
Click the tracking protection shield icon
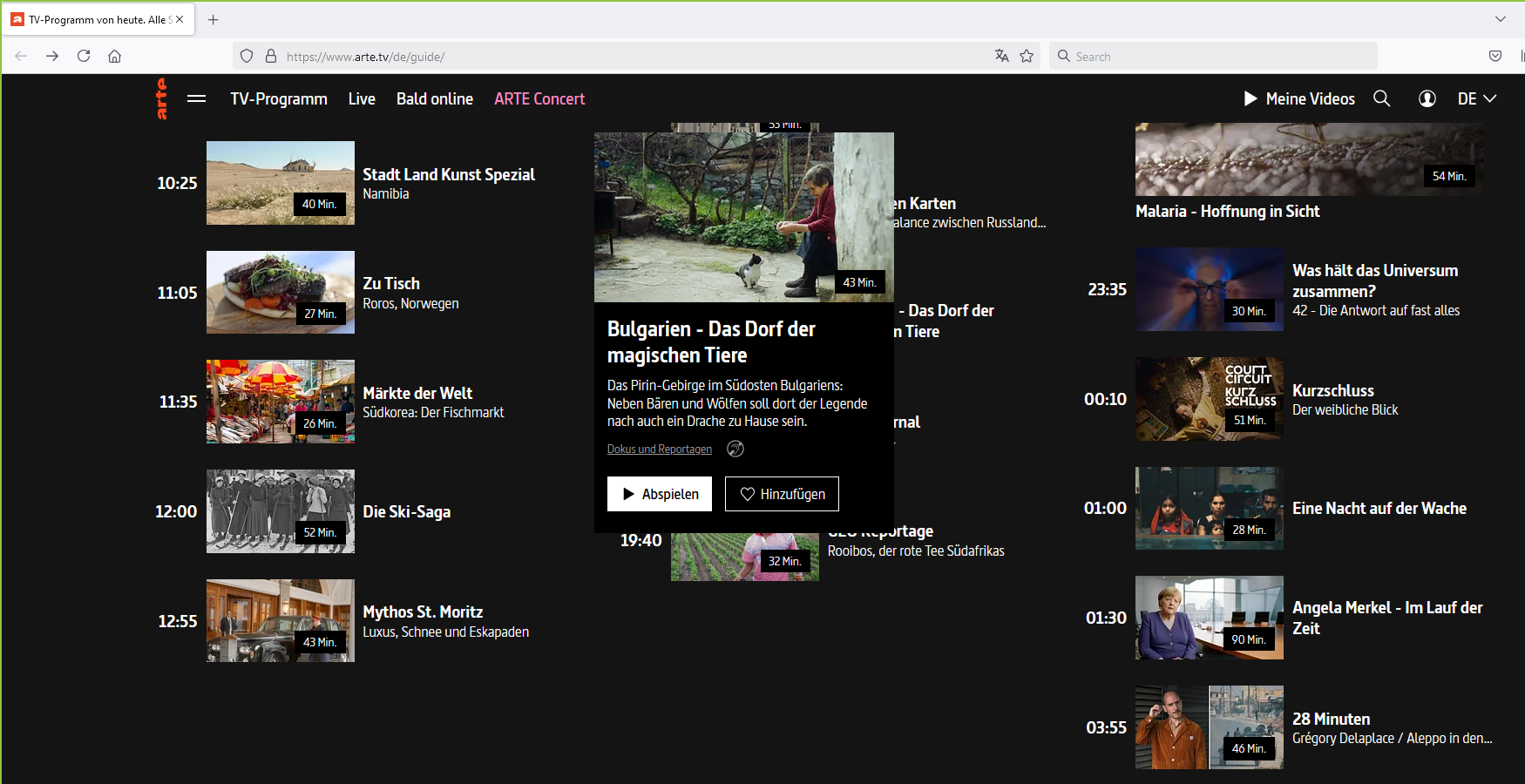coord(247,56)
